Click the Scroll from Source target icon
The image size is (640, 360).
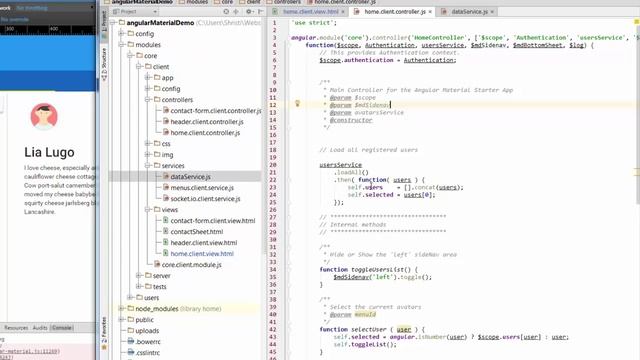click(x=226, y=12)
